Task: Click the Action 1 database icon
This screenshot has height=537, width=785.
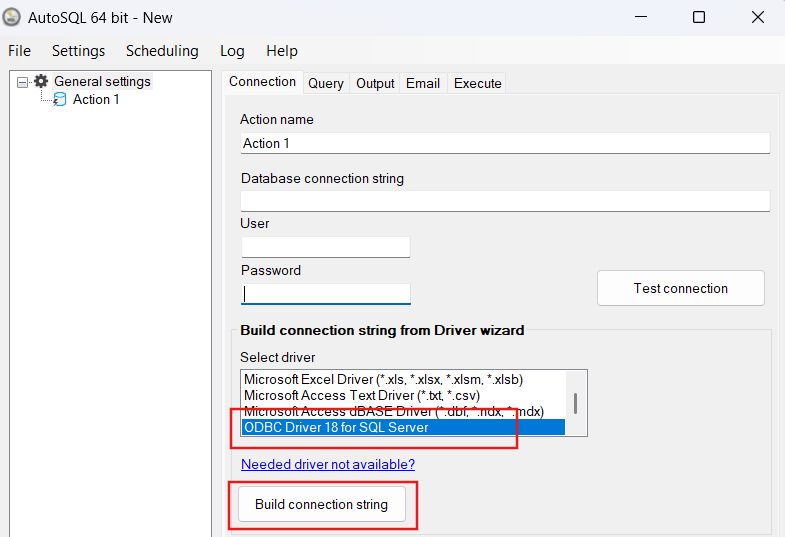Action: (60, 99)
